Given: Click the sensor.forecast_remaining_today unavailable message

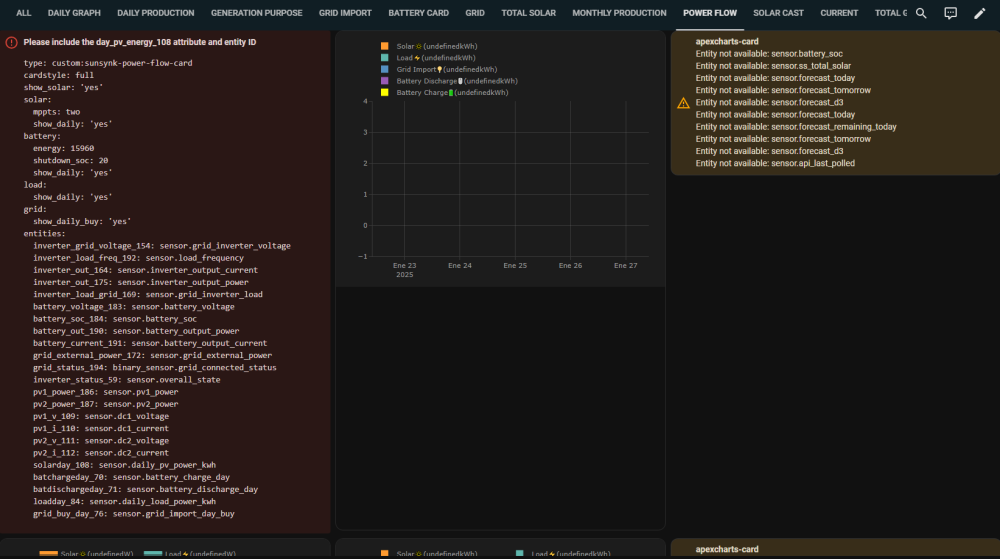Looking at the screenshot, I should (x=796, y=127).
